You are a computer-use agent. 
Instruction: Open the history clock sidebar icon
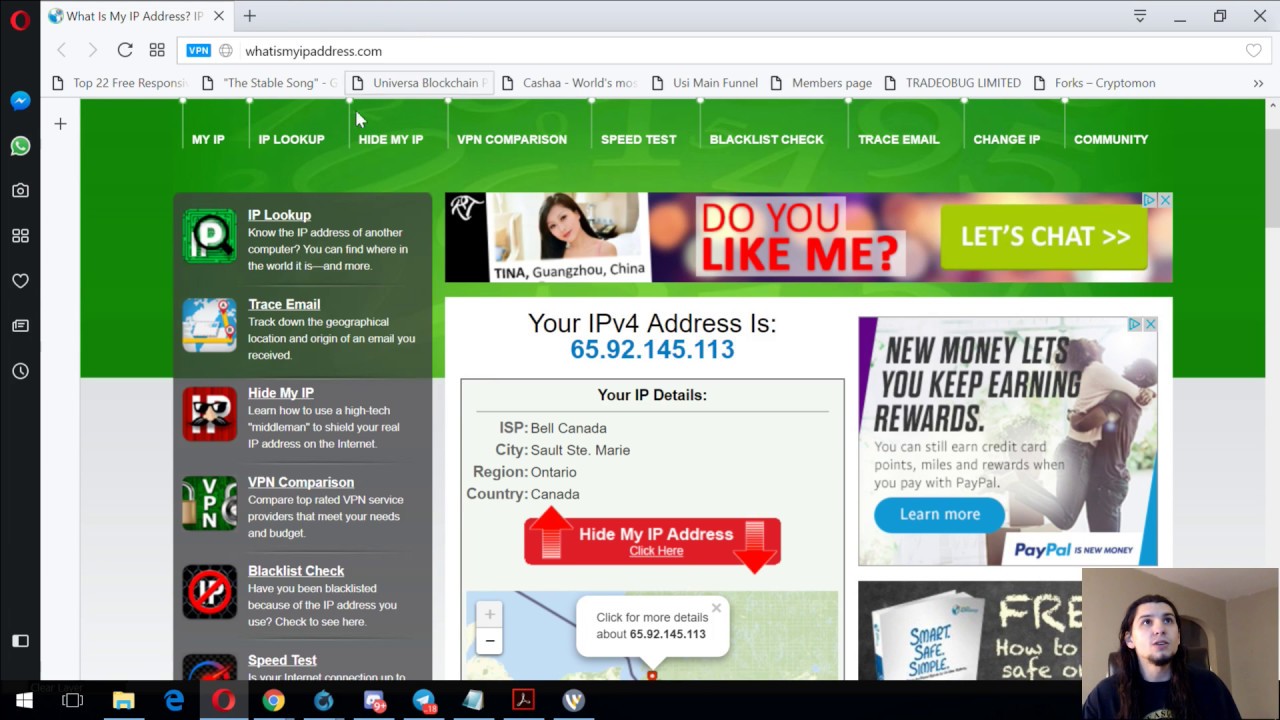coord(20,371)
